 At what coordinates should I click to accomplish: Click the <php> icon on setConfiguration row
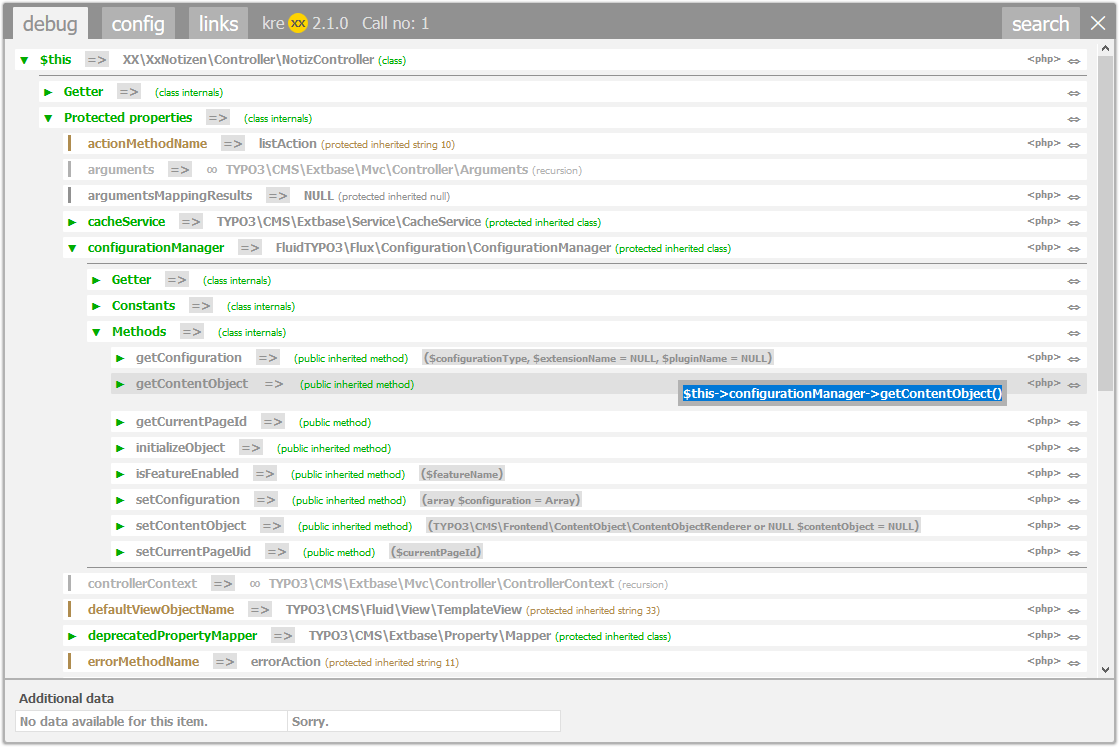click(1043, 499)
